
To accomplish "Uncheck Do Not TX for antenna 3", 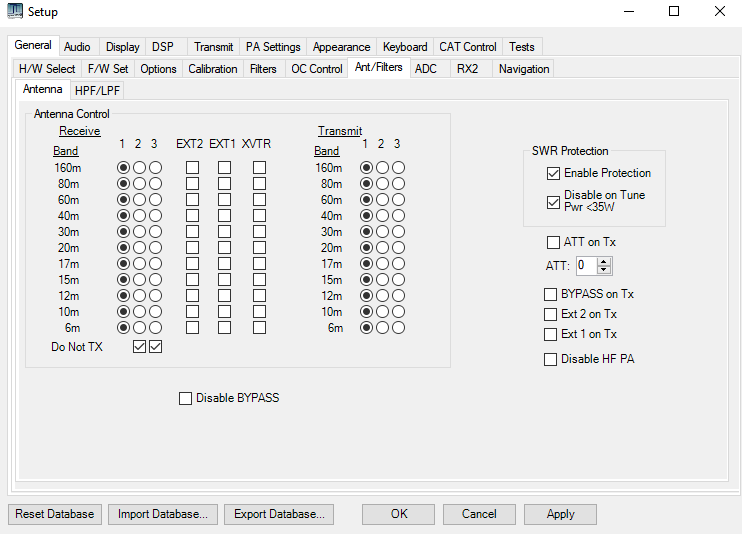I will pos(155,347).
